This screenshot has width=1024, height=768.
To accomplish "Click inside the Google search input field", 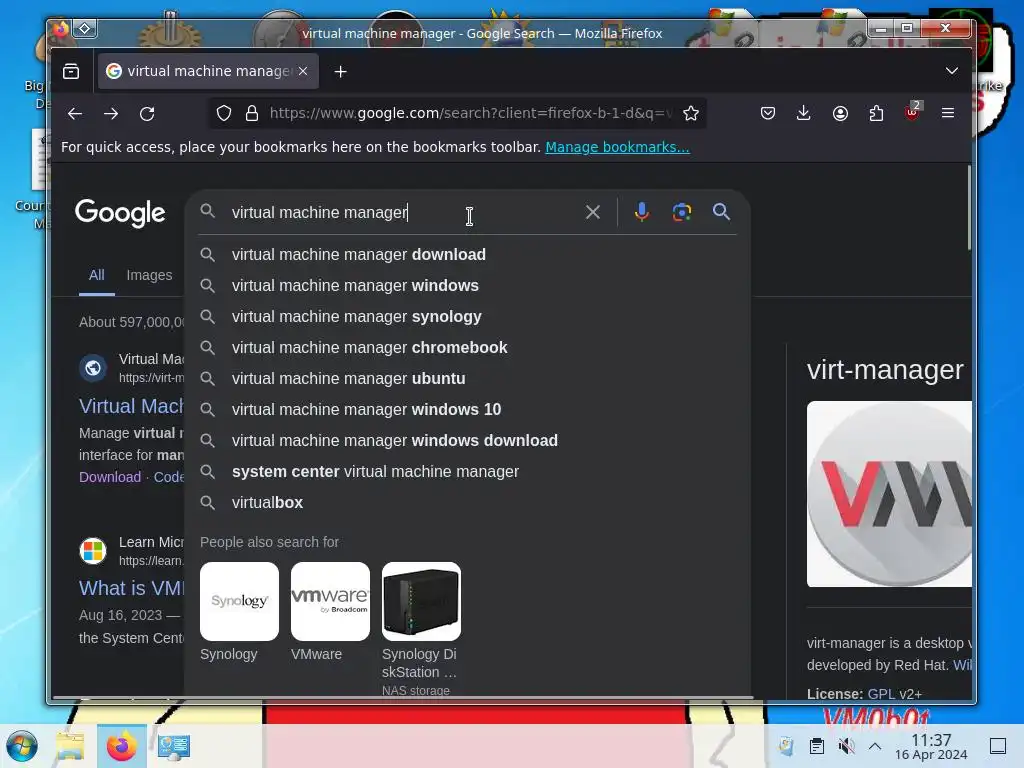I will (405, 212).
